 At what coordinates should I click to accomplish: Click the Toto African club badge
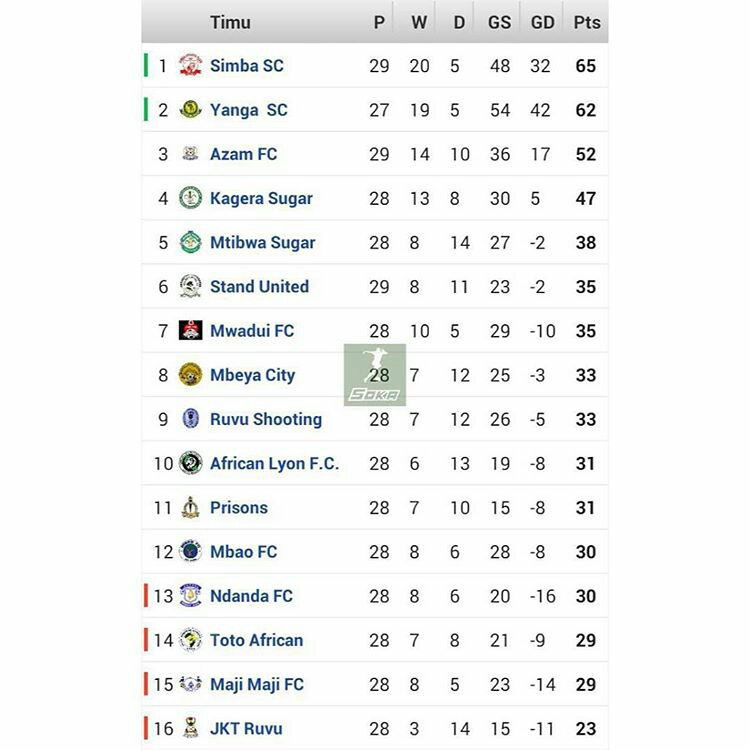[190, 640]
